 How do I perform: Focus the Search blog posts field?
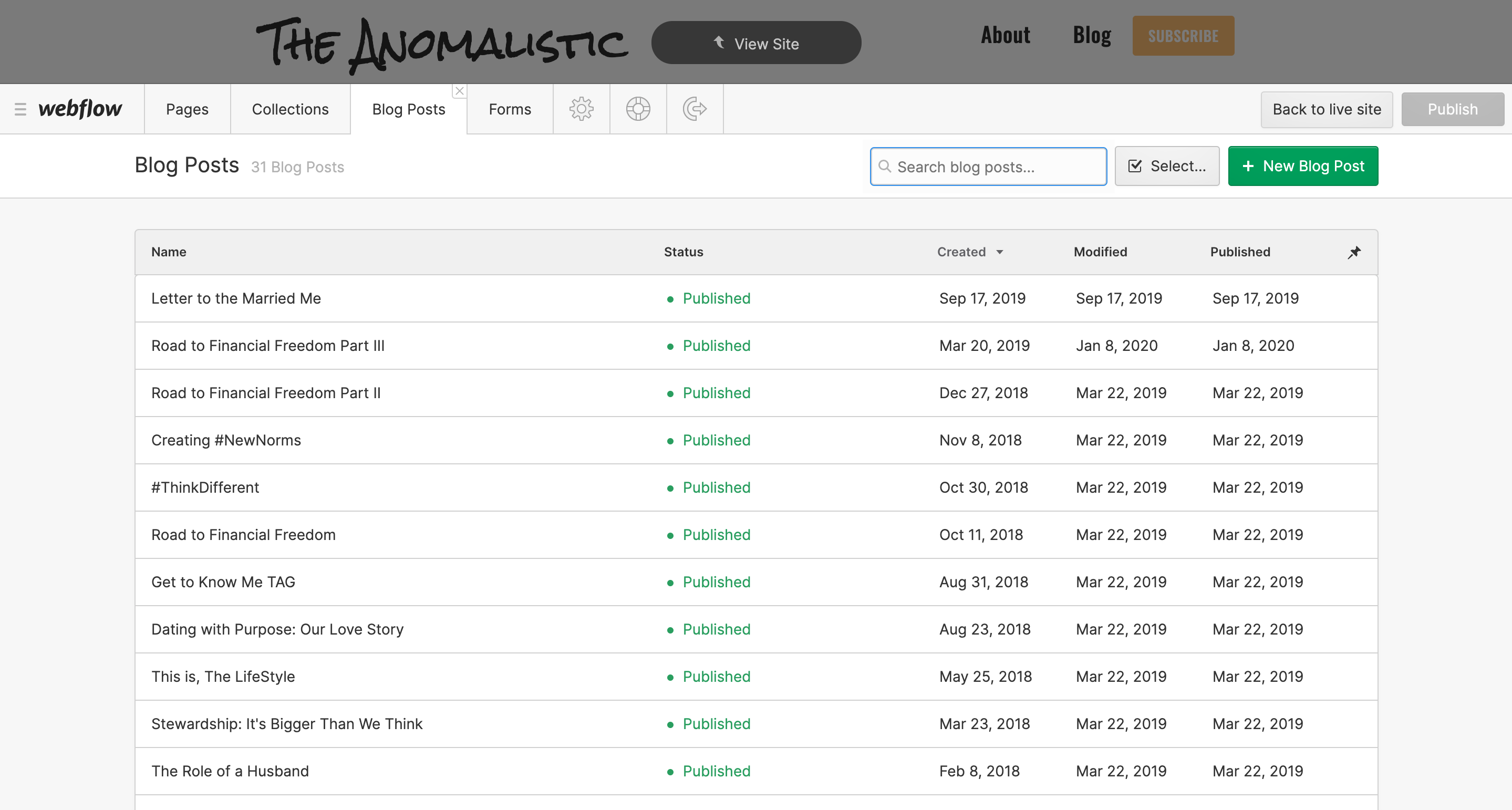coord(988,167)
